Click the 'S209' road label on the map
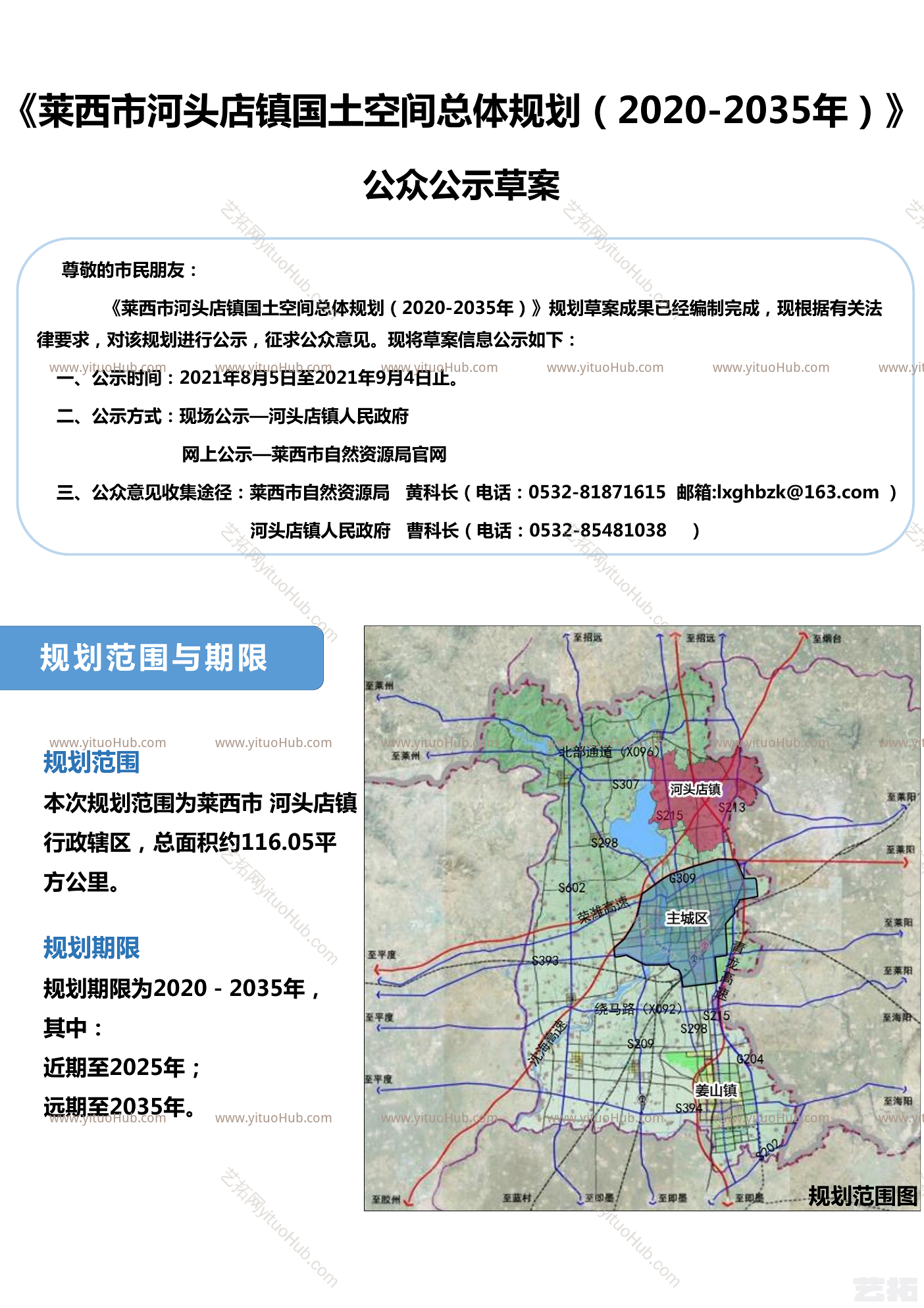Viewport: 924px width, 1308px height. [640, 1043]
